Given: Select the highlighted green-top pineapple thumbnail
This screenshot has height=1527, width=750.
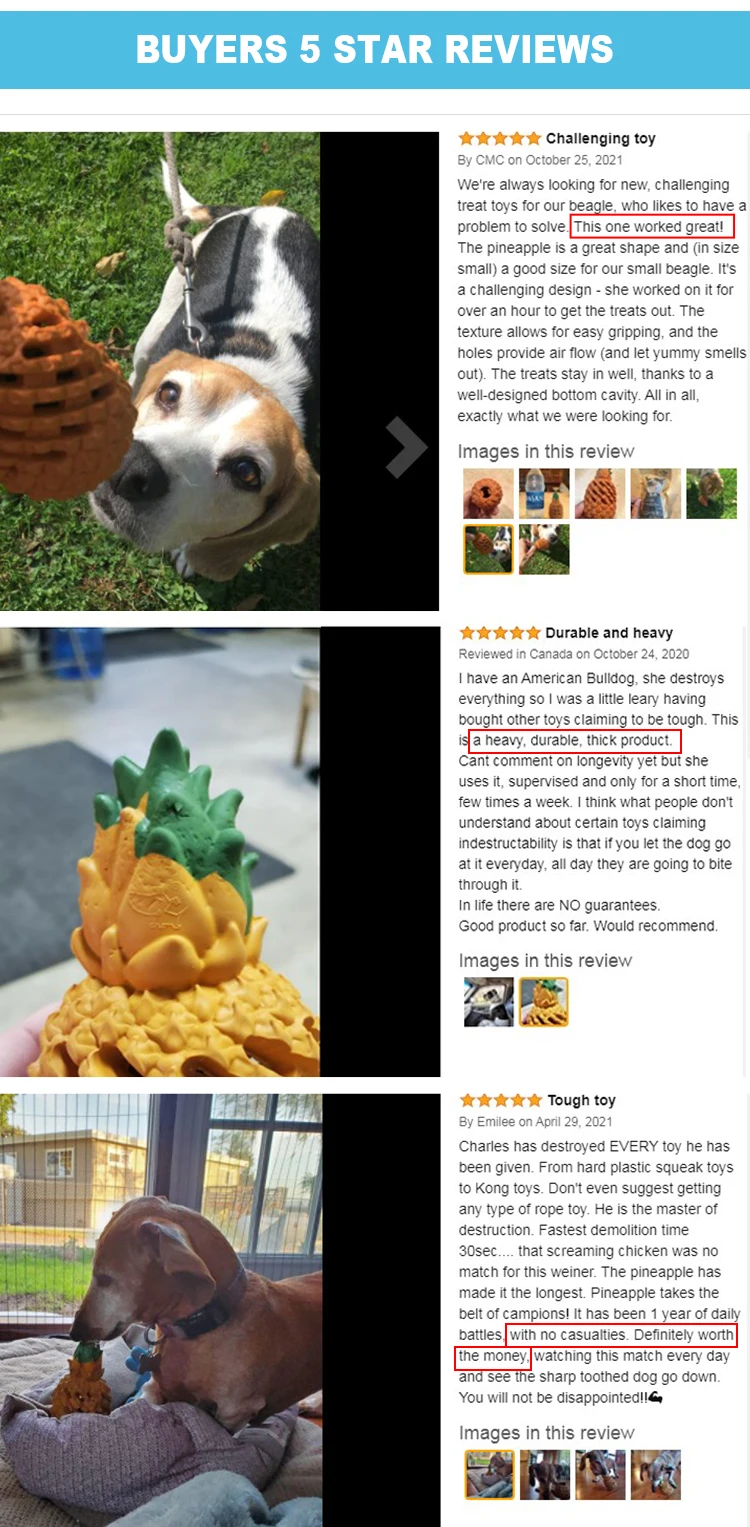Looking at the screenshot, I should [544, 1002].
